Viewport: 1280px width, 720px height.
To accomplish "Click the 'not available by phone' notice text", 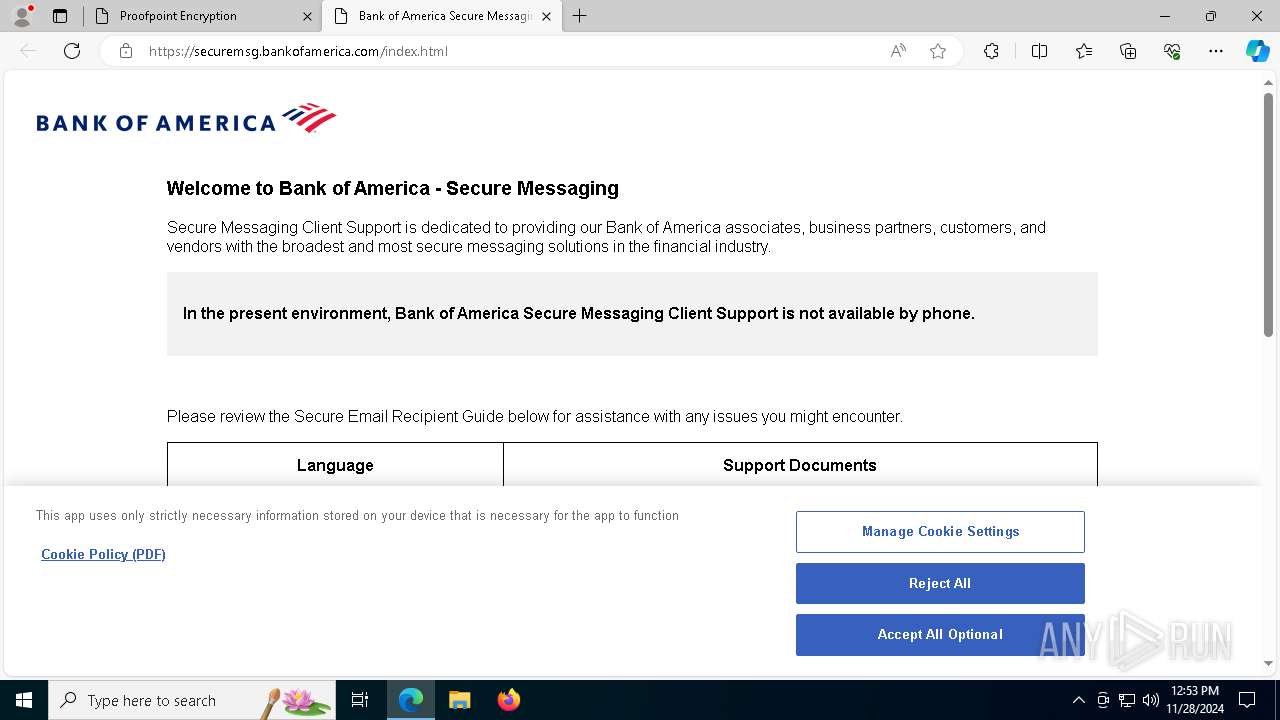I will pyautogui.click(x=578, y=313).
